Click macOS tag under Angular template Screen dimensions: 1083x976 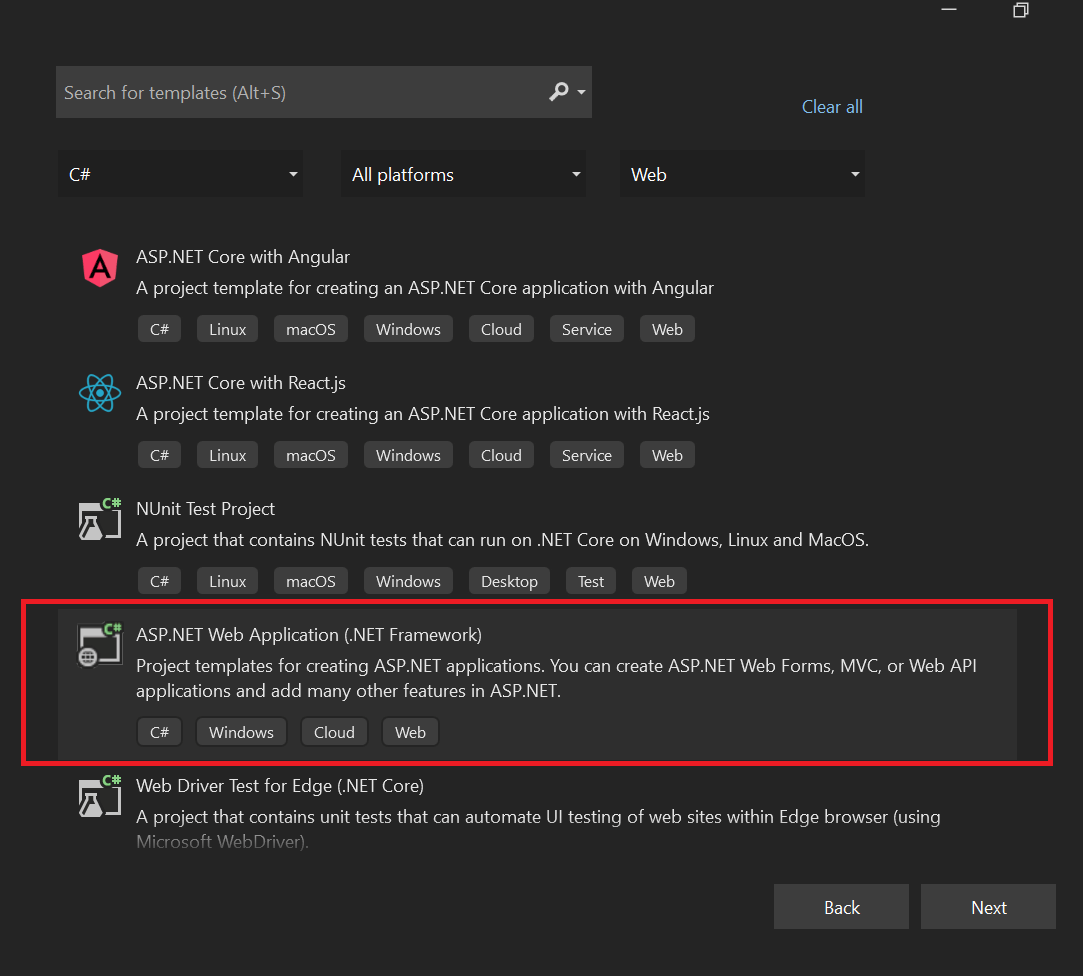pos(311,329)
